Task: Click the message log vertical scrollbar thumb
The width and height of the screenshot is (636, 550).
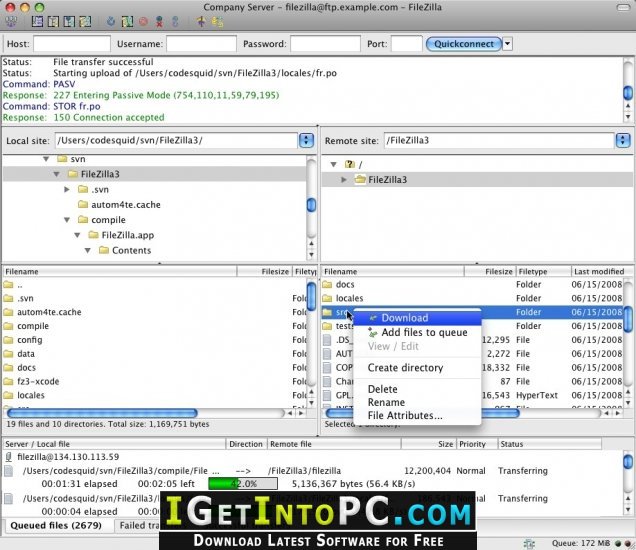Action: 628,93
